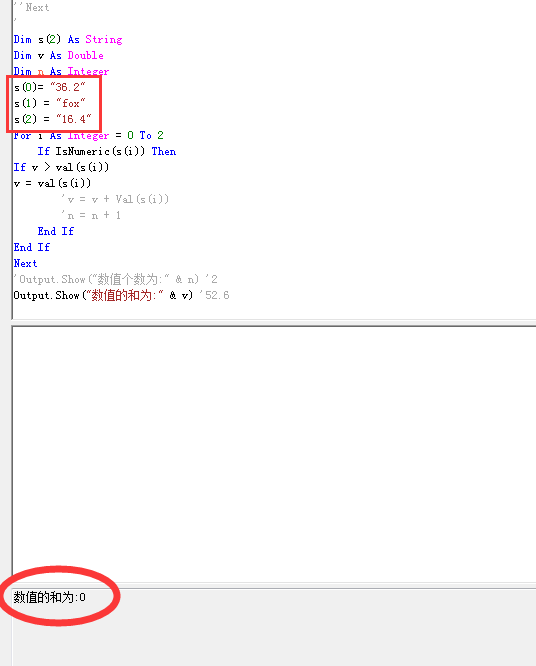
Task: Click inside the empty middle pane
Action: coord(274,454)
